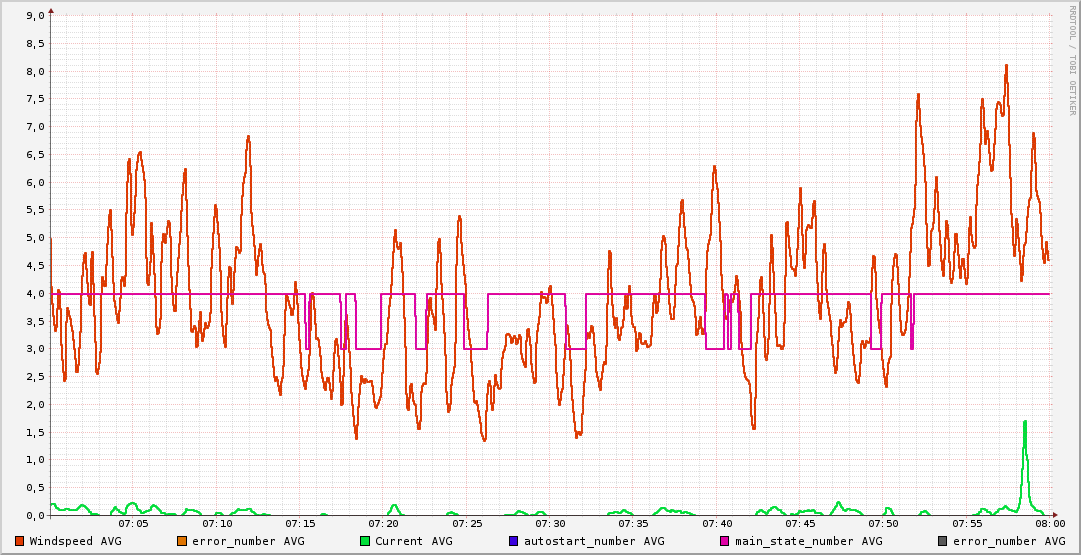Select the 07:30 time axis label
Image resolution: width=1081 pixels, height=555 pixels.
point(550,523)
